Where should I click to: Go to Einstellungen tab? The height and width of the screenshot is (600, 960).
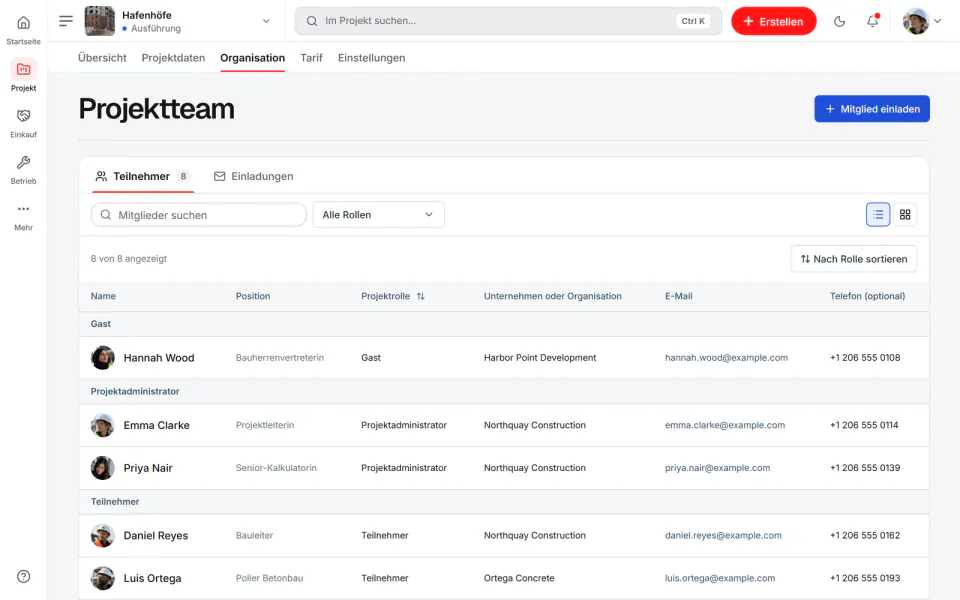pyautogui.click(x=372, y=58)
